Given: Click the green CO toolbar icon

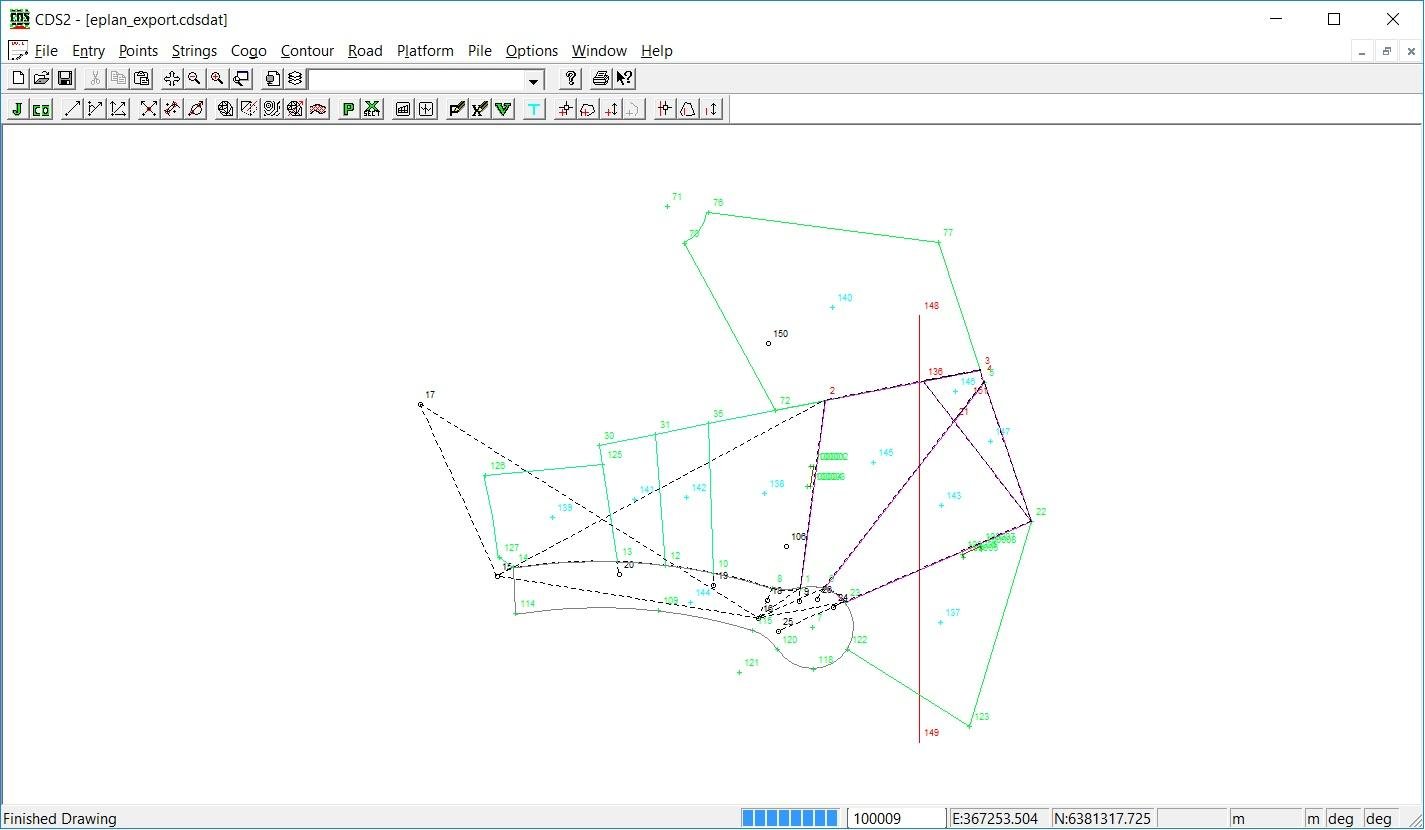Looking at the screenshot, I should point(41,109).
